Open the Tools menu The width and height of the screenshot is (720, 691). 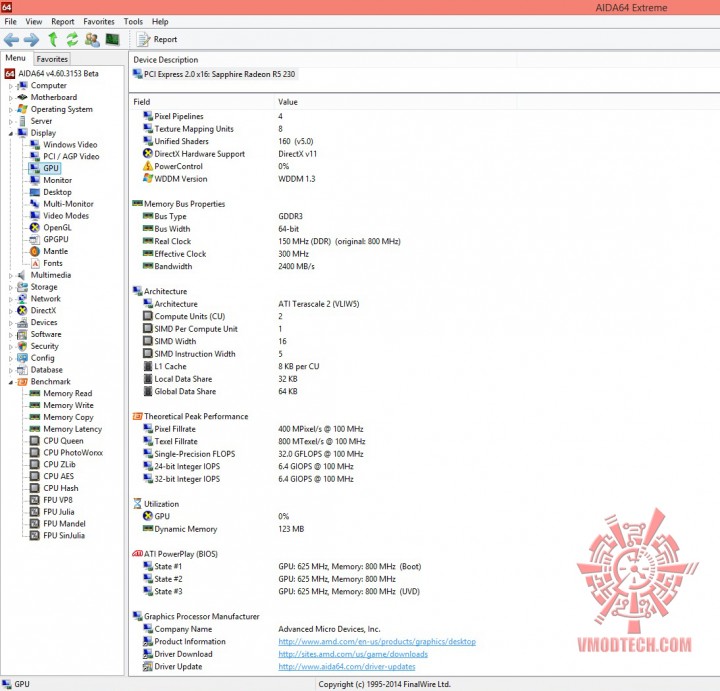[133, 22]
